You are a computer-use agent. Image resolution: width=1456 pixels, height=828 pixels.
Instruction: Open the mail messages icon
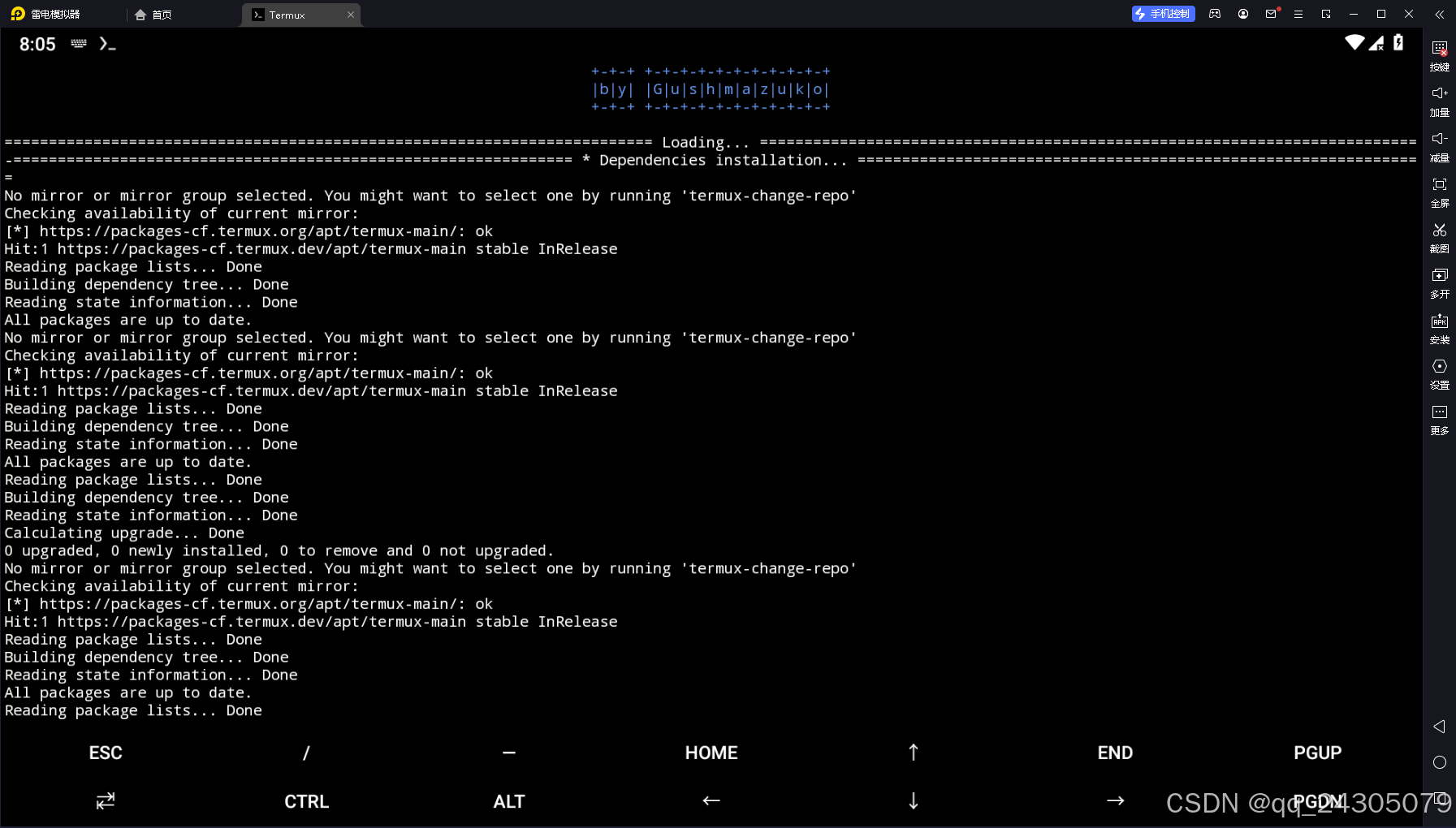click(x=1272, y=14)
